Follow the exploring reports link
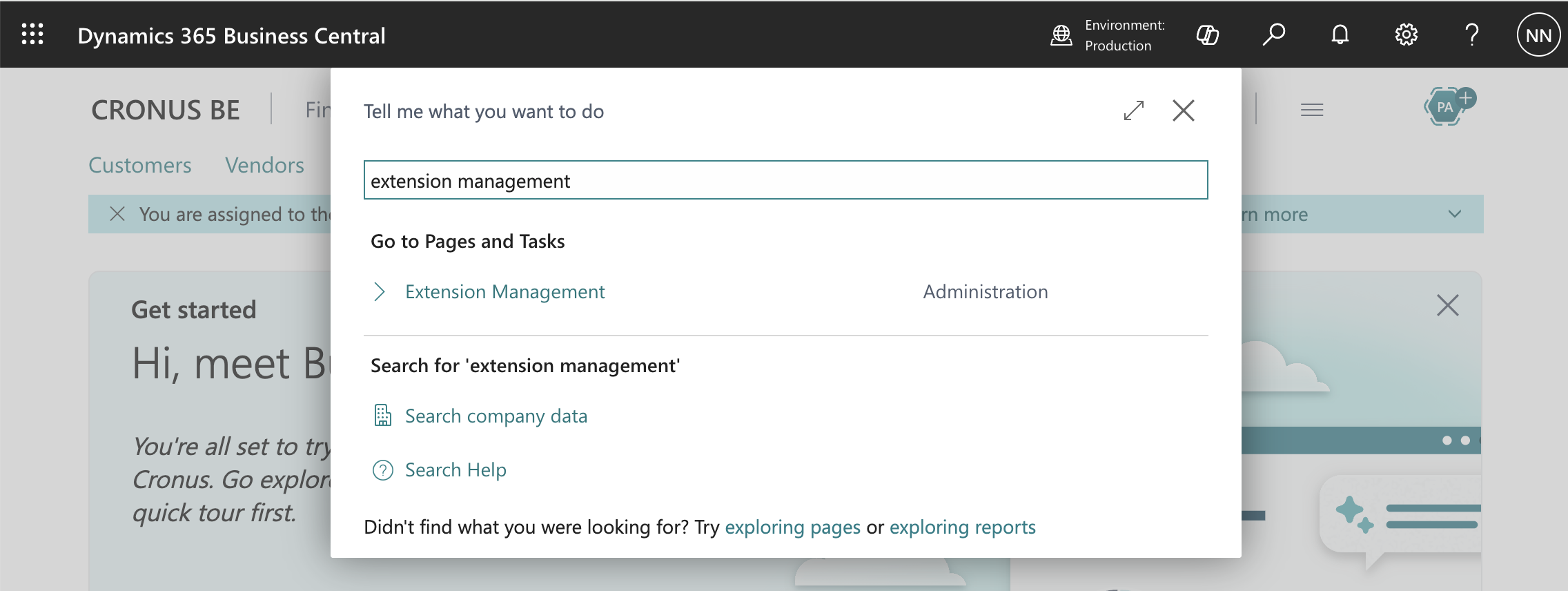The image size is (1568, 591). [962, 527]
